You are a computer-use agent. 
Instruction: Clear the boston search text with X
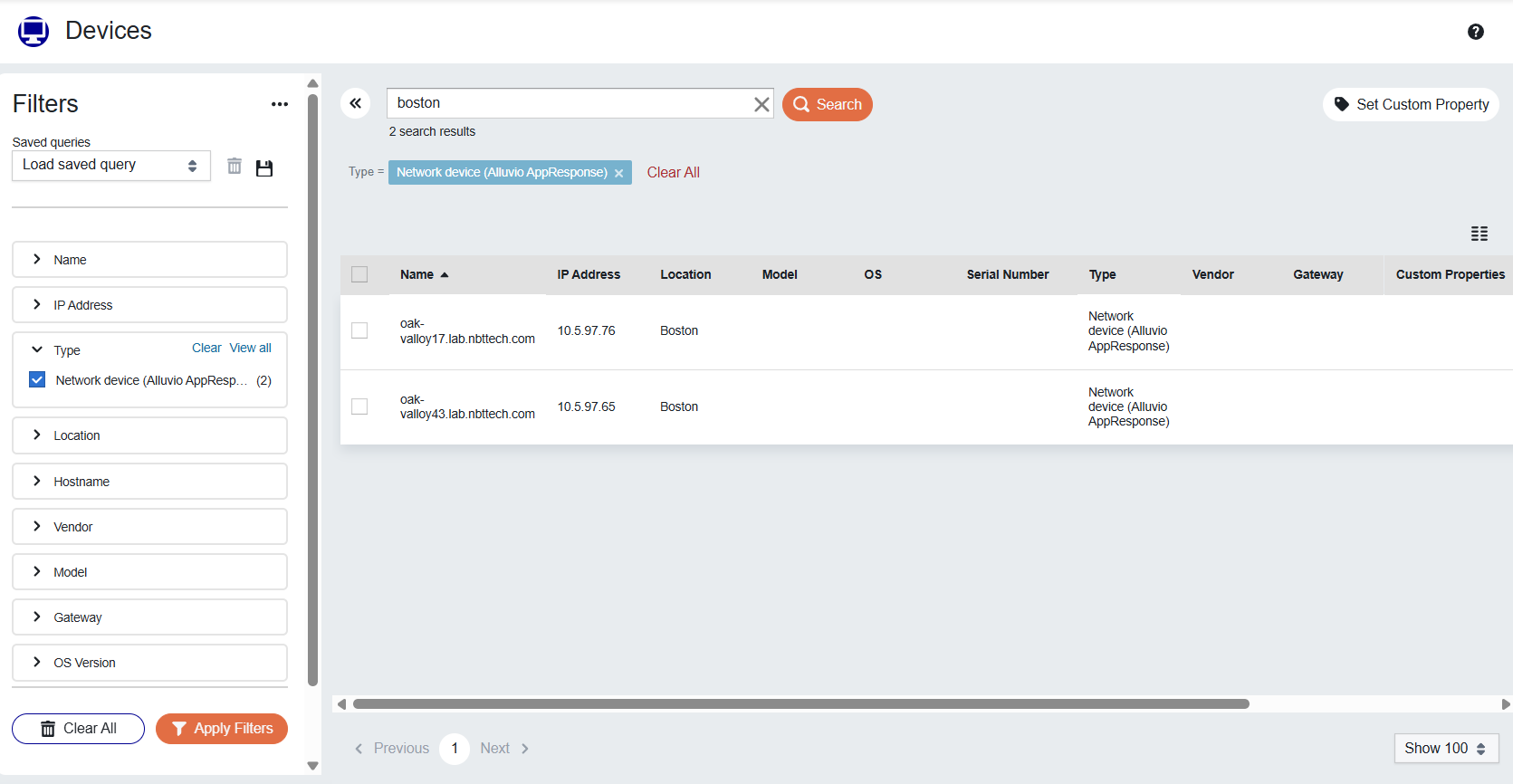(x=761, y=104)
